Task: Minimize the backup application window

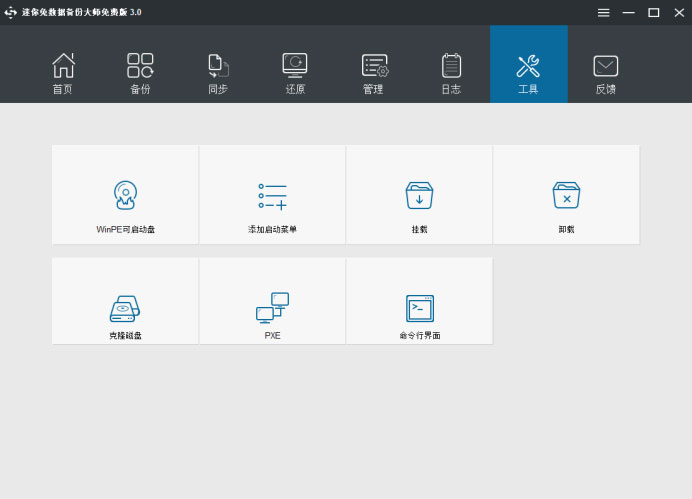Action: (x=629, y=12)
